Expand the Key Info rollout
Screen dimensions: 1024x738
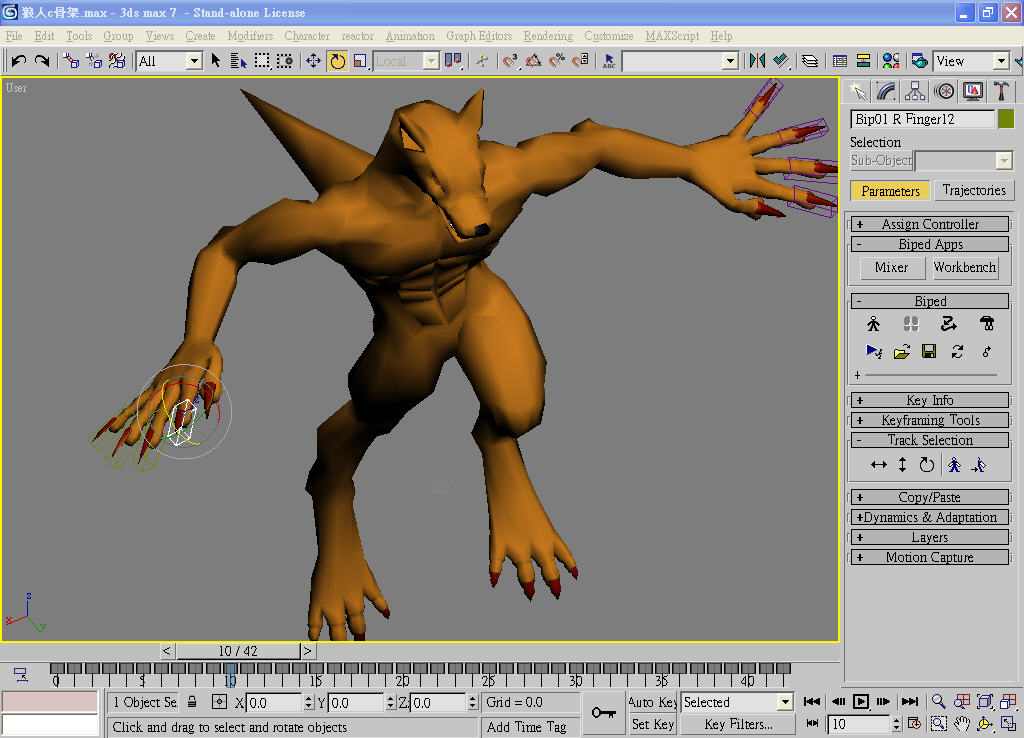pyautogui.click(x=929, y=400)
